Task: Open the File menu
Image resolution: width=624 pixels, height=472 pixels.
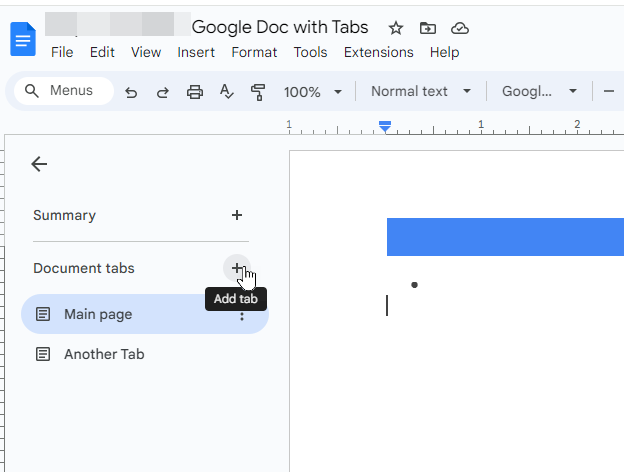Action: (x=62, y=52)
